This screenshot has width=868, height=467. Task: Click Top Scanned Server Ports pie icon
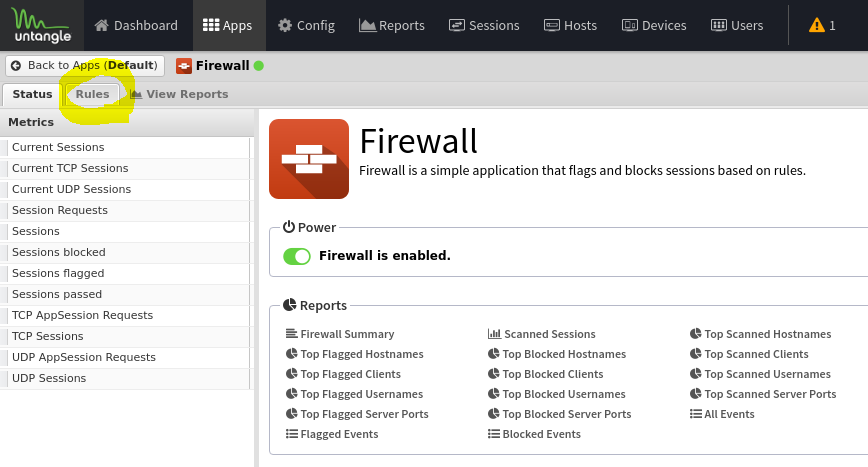click(x=695, y=393)
